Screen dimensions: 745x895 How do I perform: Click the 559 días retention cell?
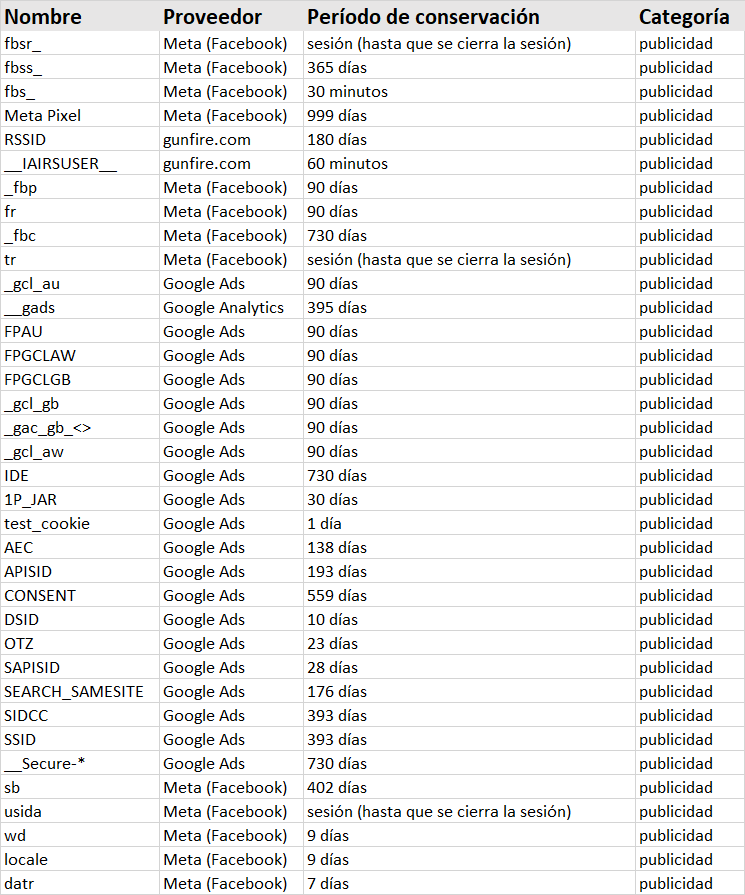coord(336,596)
